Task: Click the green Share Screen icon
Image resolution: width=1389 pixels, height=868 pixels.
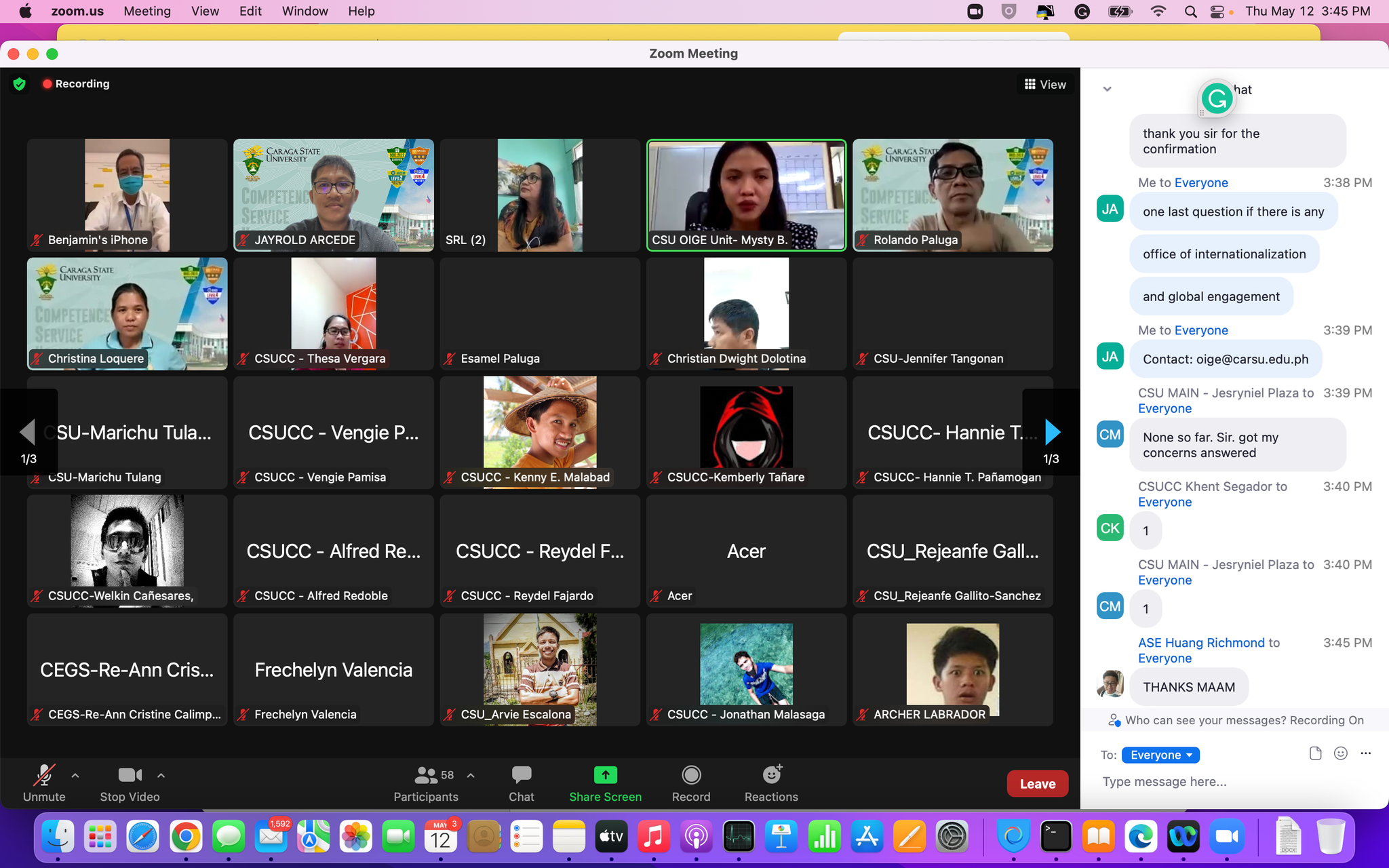Action: pyautogui.click(x=605, y=774)
